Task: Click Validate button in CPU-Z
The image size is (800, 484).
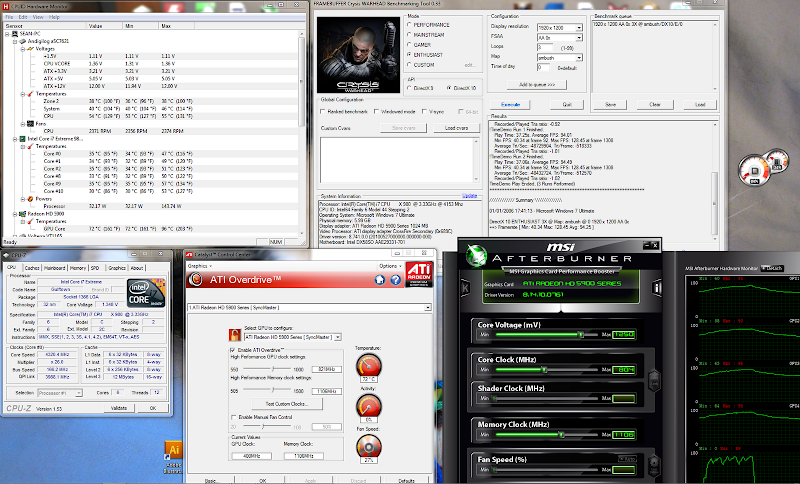Action: (119, 408)
